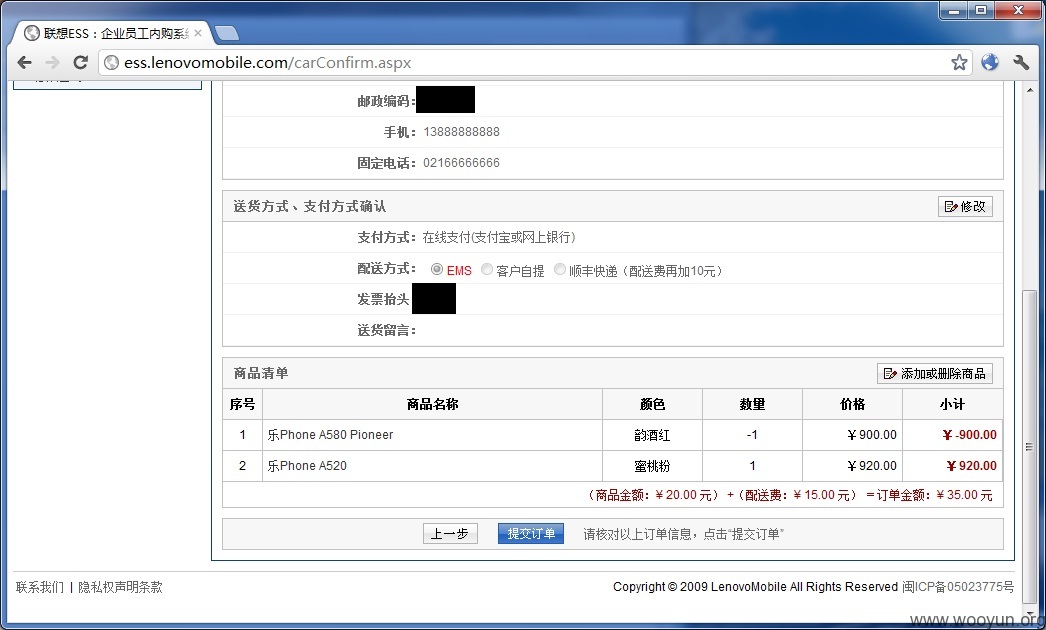The height and width of the screenshot is (630, 1046).
Task: Click 修改 button for delivery and payment
Action: coord(965,207)
